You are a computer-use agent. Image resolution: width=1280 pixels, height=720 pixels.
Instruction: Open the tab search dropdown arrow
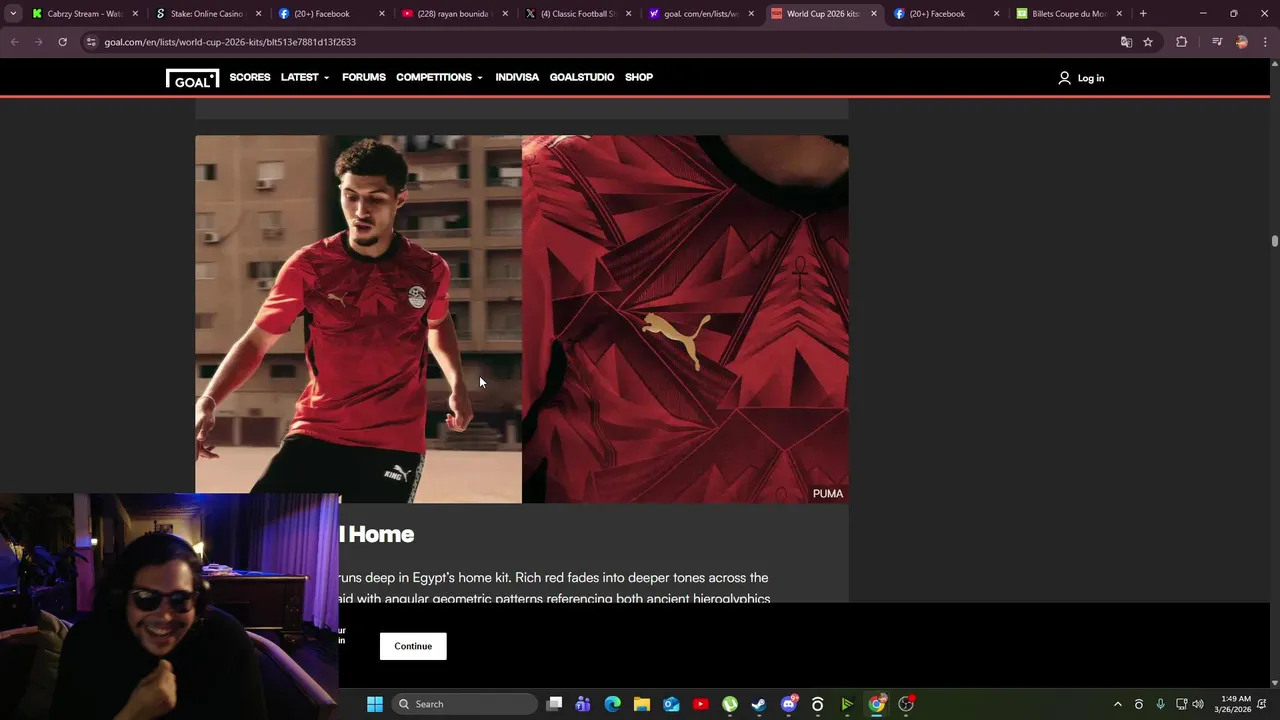[x=13, y=14]
